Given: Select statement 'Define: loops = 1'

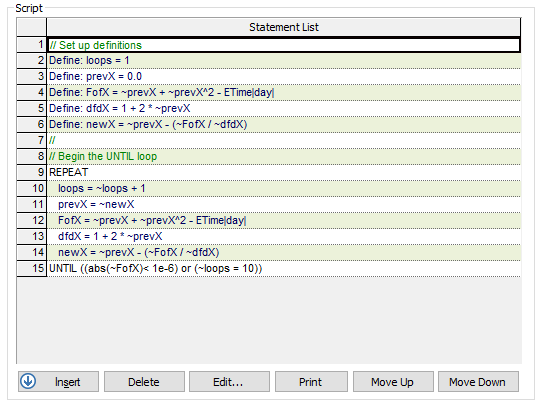Looking at the screenshot, I should (x=284, y=61).
